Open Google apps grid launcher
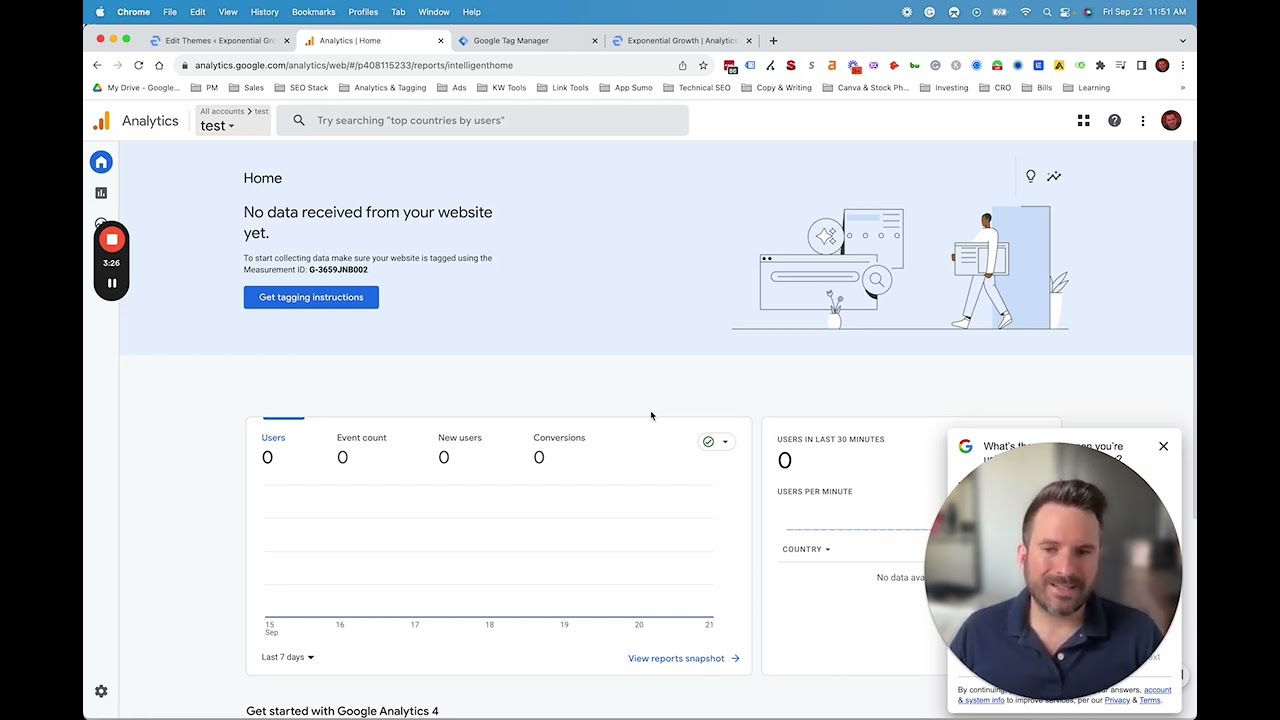Screen dimensions: 1280x720 click(1083, 121)
